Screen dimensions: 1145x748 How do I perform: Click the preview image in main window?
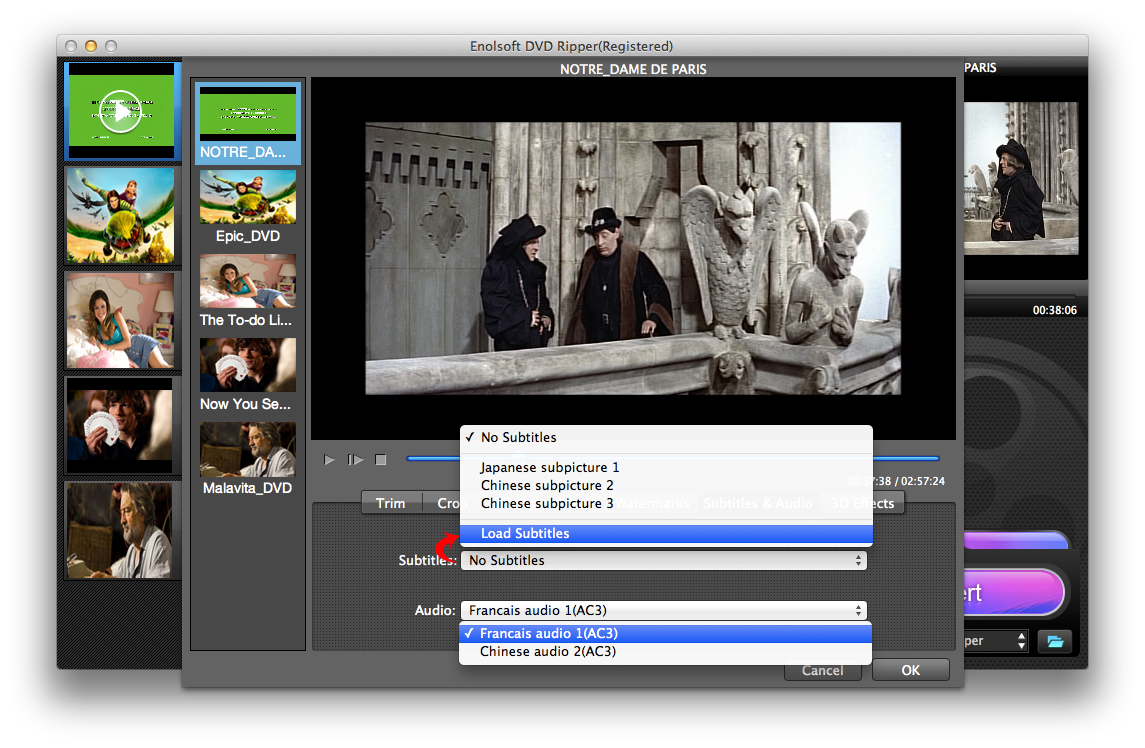click(1021, 178)
